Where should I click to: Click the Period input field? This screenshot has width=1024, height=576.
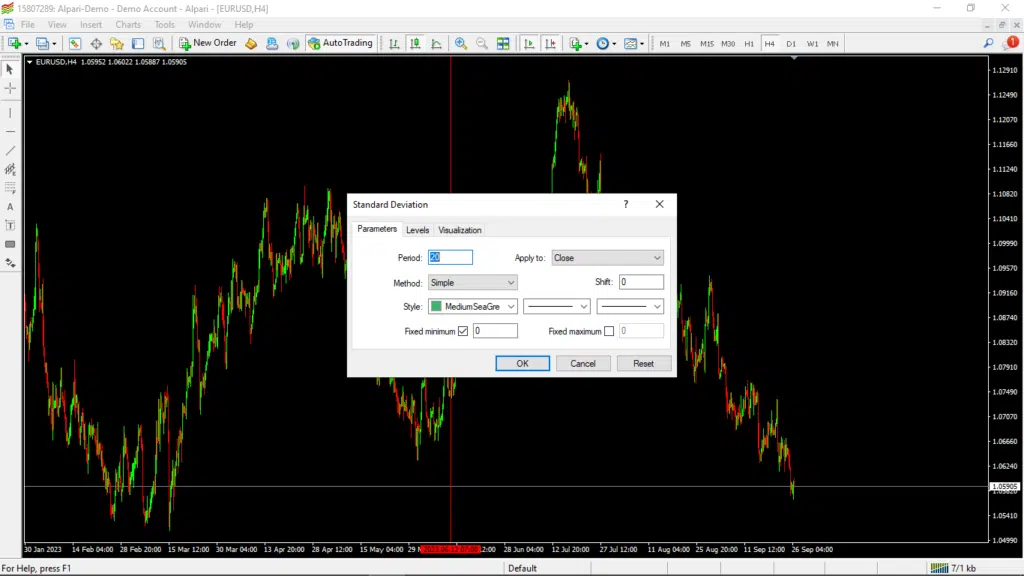pyautogui.click(x=450, y=257)
